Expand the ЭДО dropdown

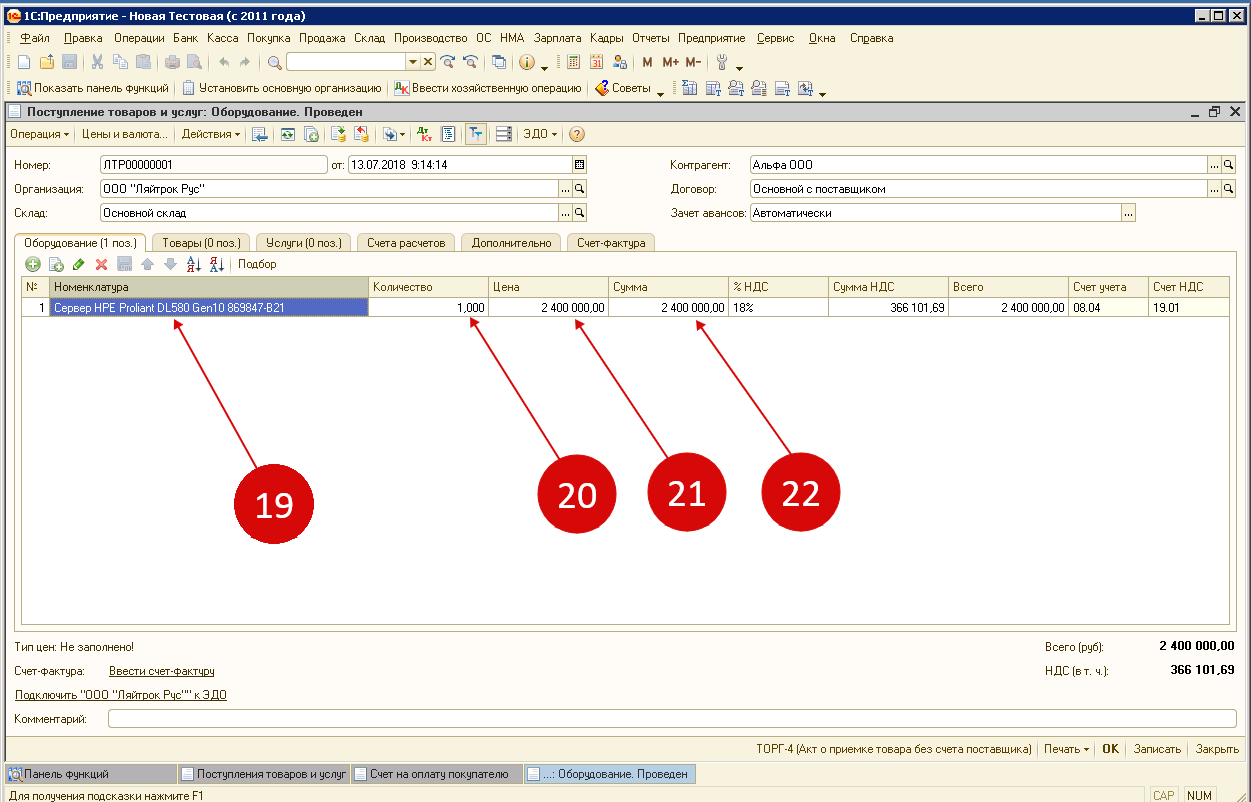540,134
